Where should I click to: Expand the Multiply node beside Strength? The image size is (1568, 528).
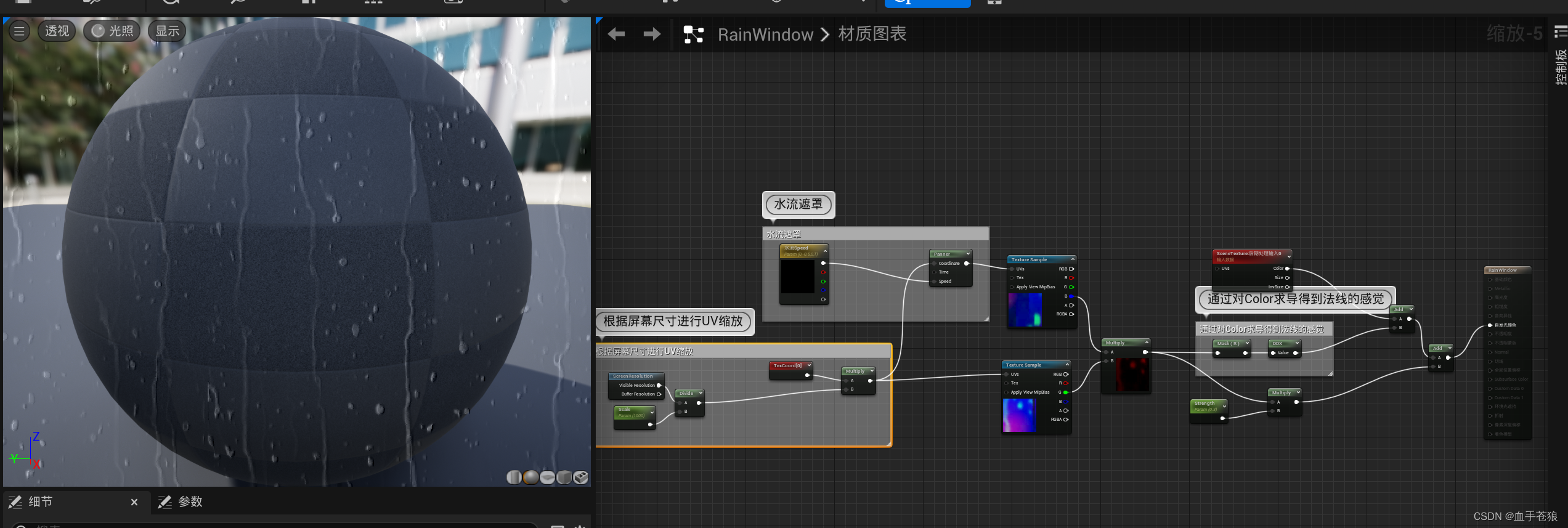(1298, 392)
